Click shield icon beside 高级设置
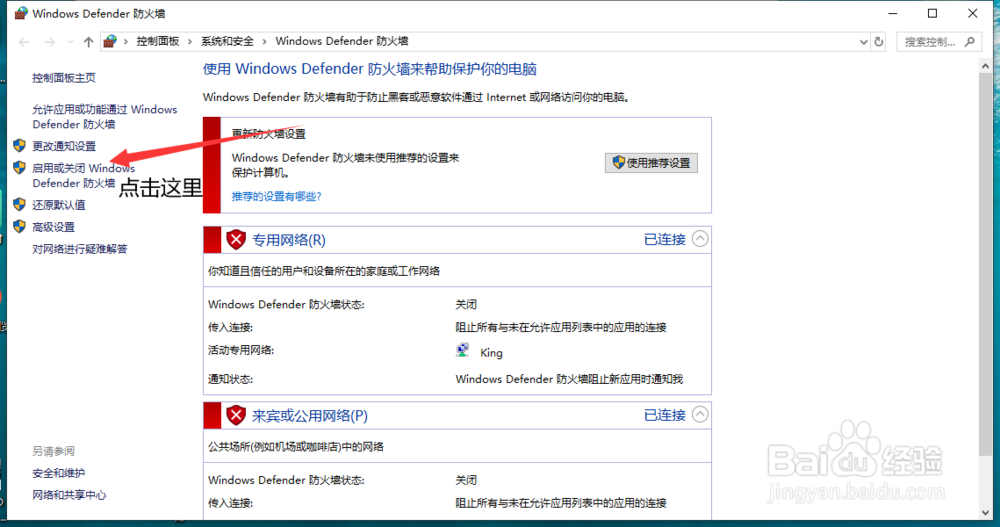Image resolution: width=1000 pixels, height=527 pixels. [20, 226]
